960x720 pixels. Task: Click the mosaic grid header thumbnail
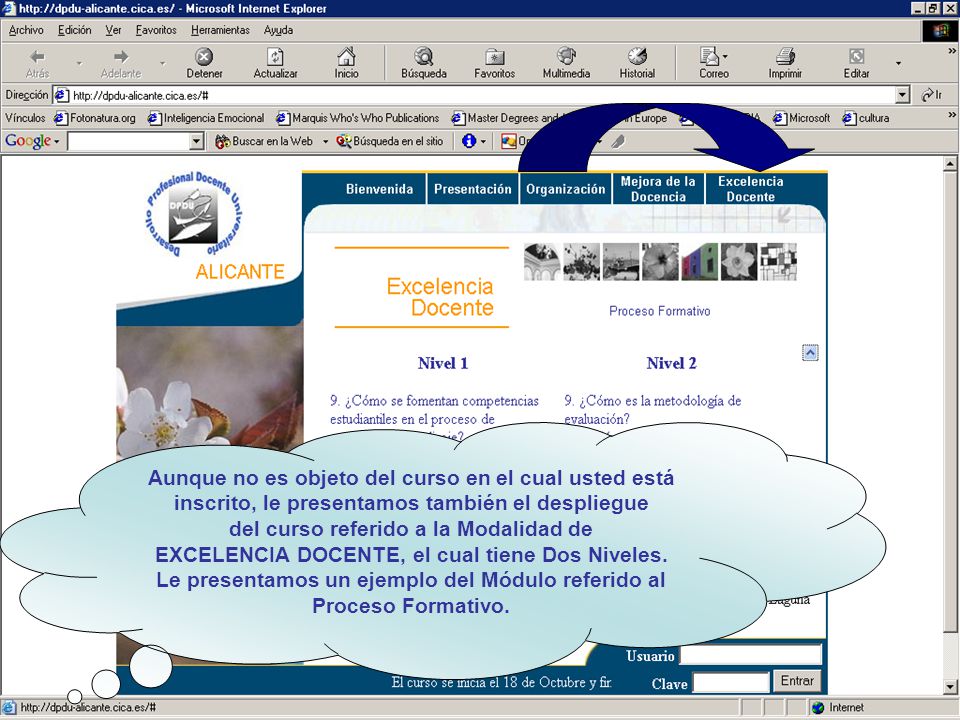(x=778, y=262)
